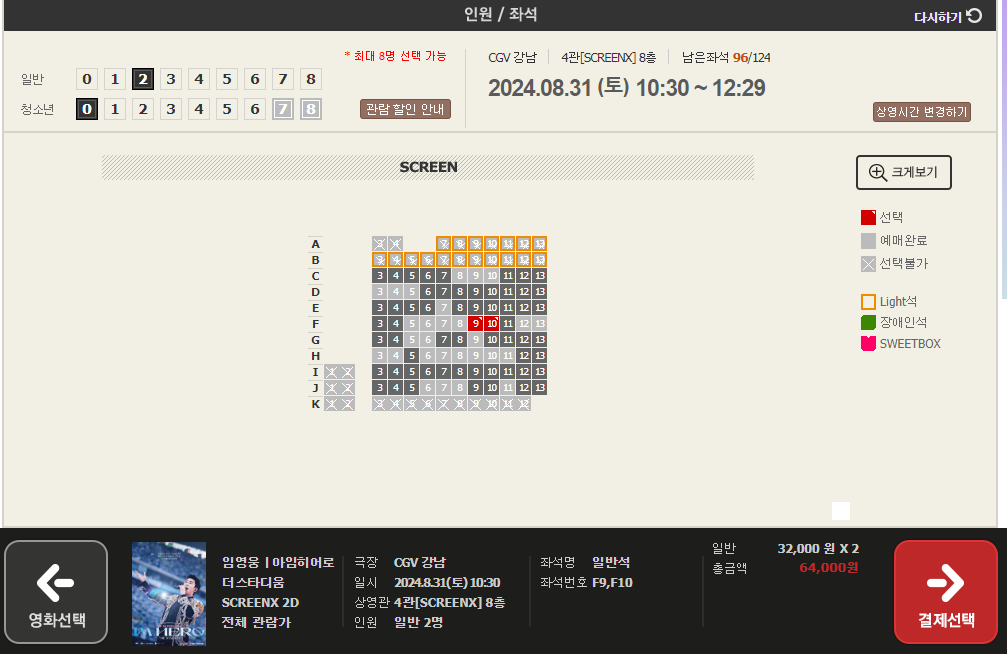The image size is (1007, 654).
Task: Select seat F11
Action: pyautogui.click(x=507, y=324)
